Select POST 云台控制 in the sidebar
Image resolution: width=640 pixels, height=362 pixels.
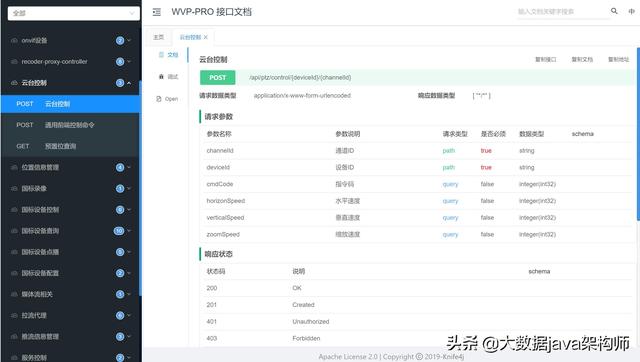coord(70,104)
